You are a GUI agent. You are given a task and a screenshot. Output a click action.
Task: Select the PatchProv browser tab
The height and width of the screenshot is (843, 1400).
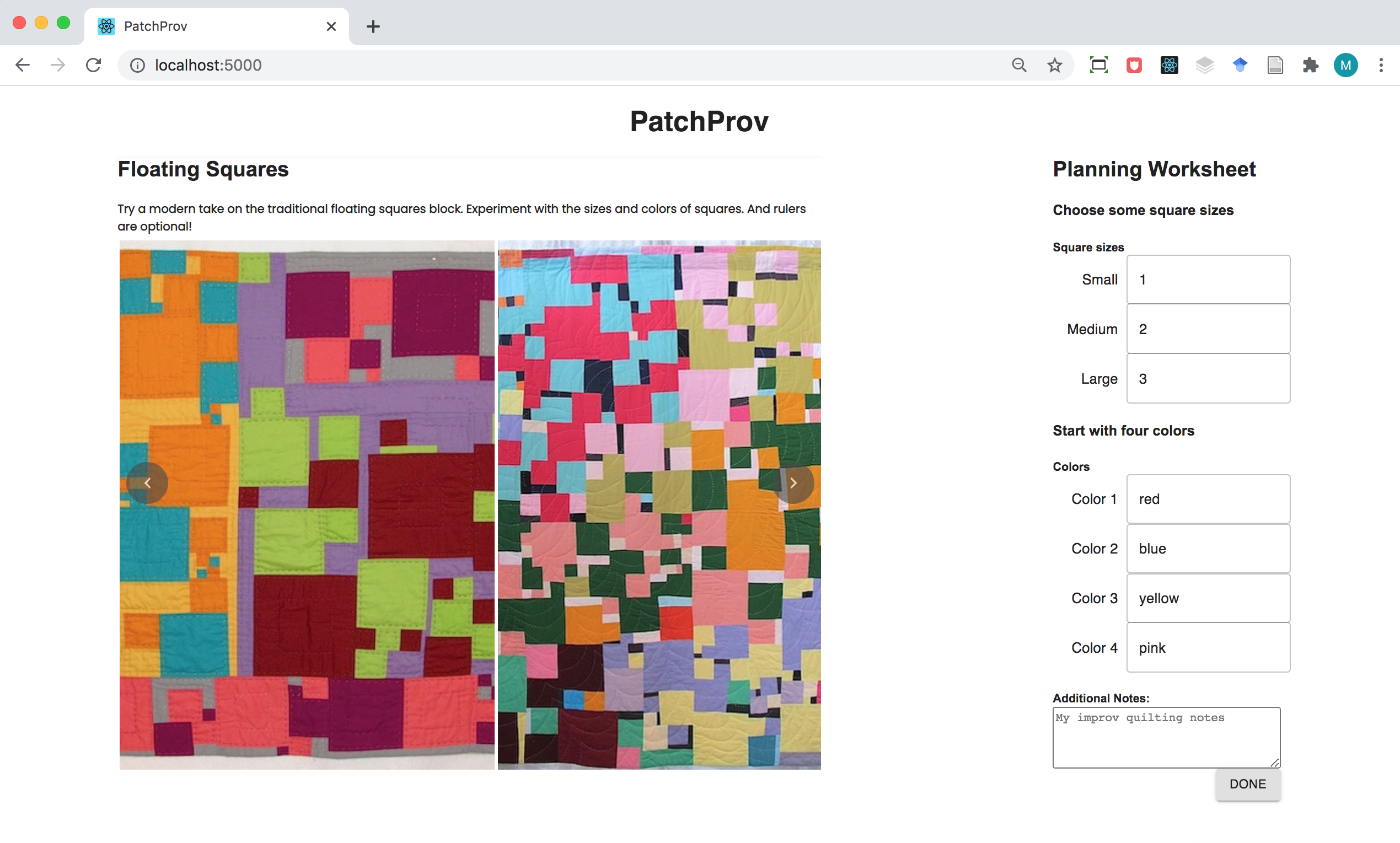tap(216, 26)
